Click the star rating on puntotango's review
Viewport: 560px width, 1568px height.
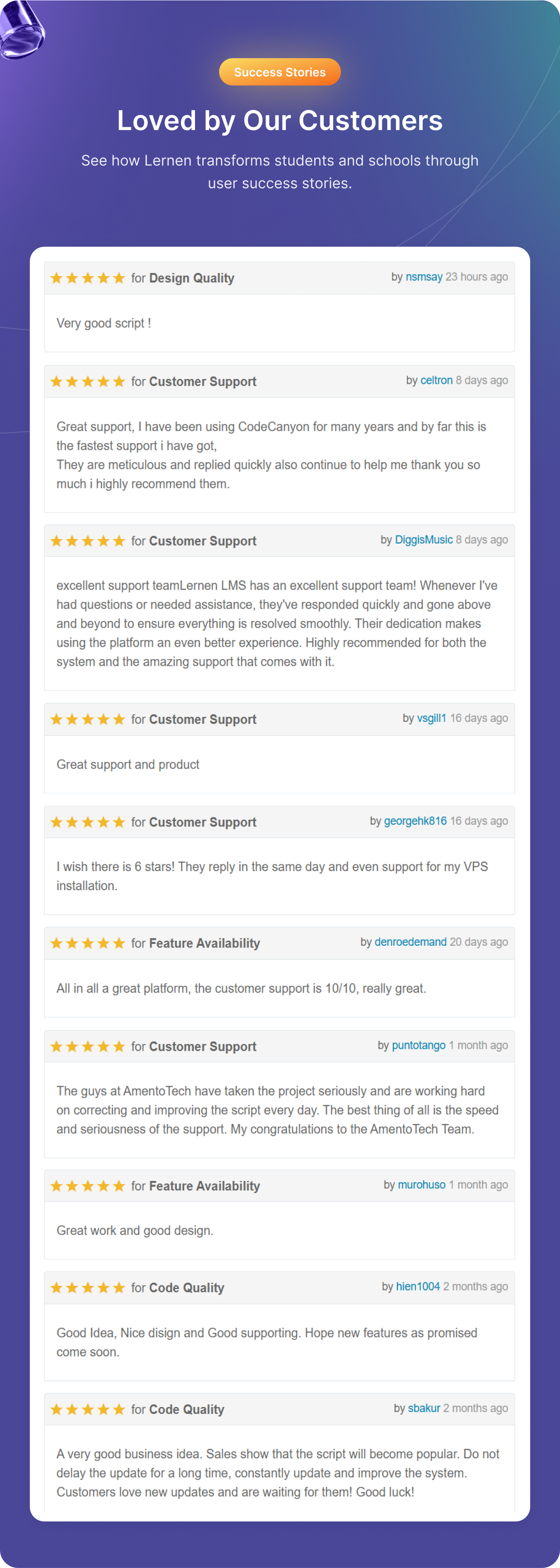tap(88, 1046)
